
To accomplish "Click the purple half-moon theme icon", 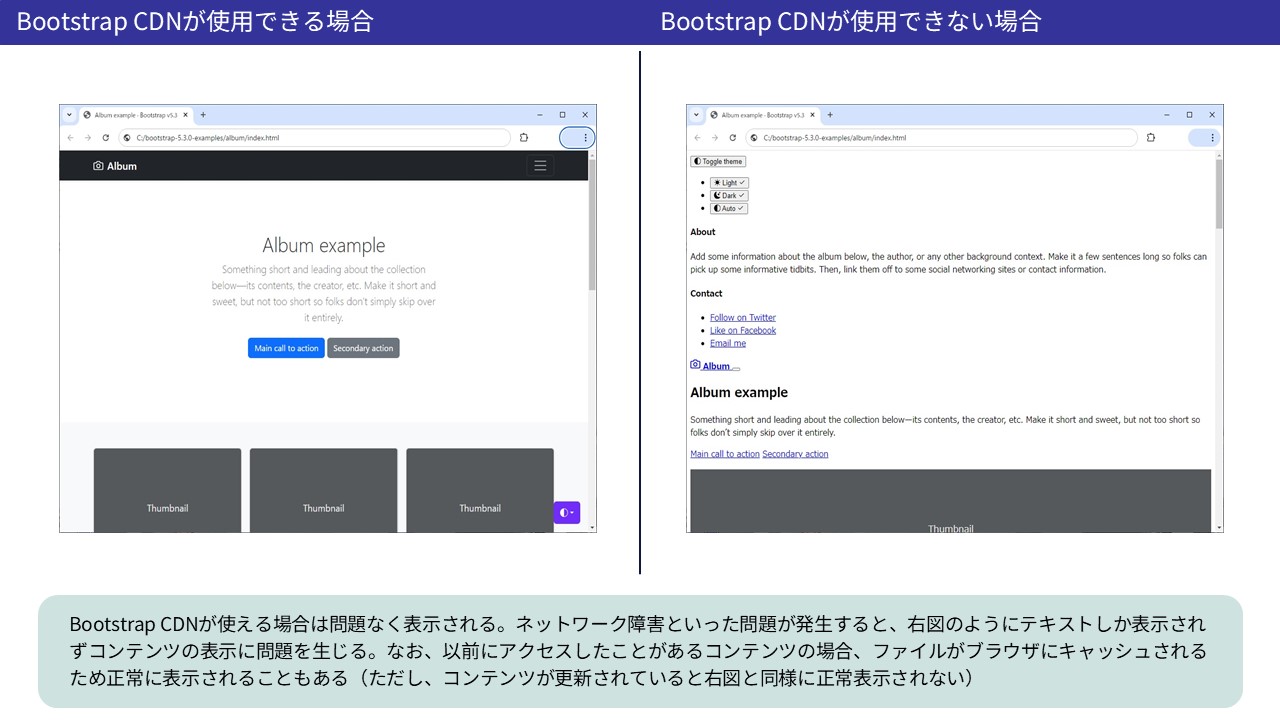I will 566,512.
